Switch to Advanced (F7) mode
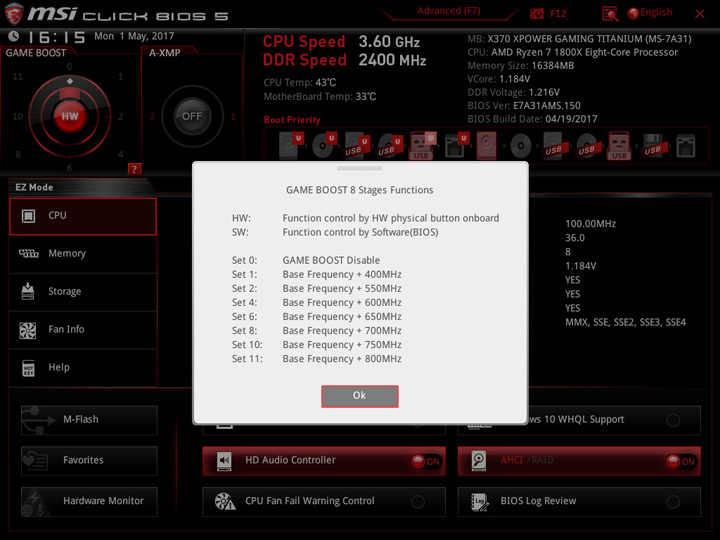720x540 pixels. click(449, 11)
